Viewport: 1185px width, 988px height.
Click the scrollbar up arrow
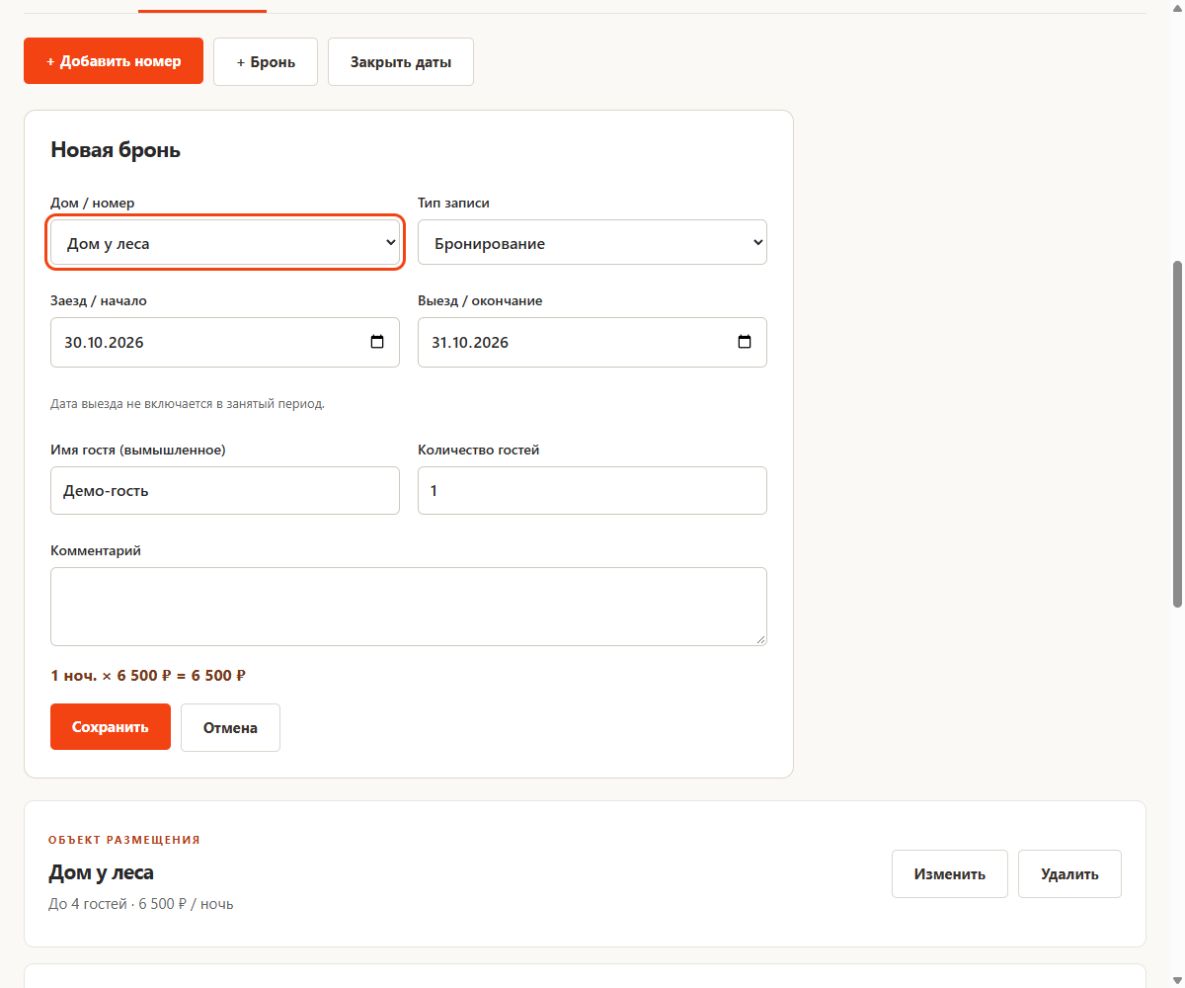[1177, 8]
